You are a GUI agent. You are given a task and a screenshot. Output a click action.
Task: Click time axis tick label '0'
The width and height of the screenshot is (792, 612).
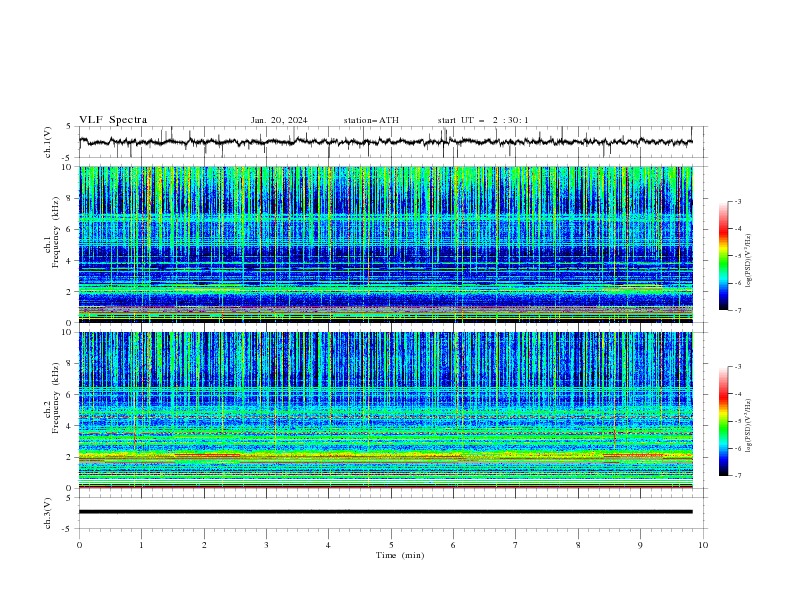79,545
